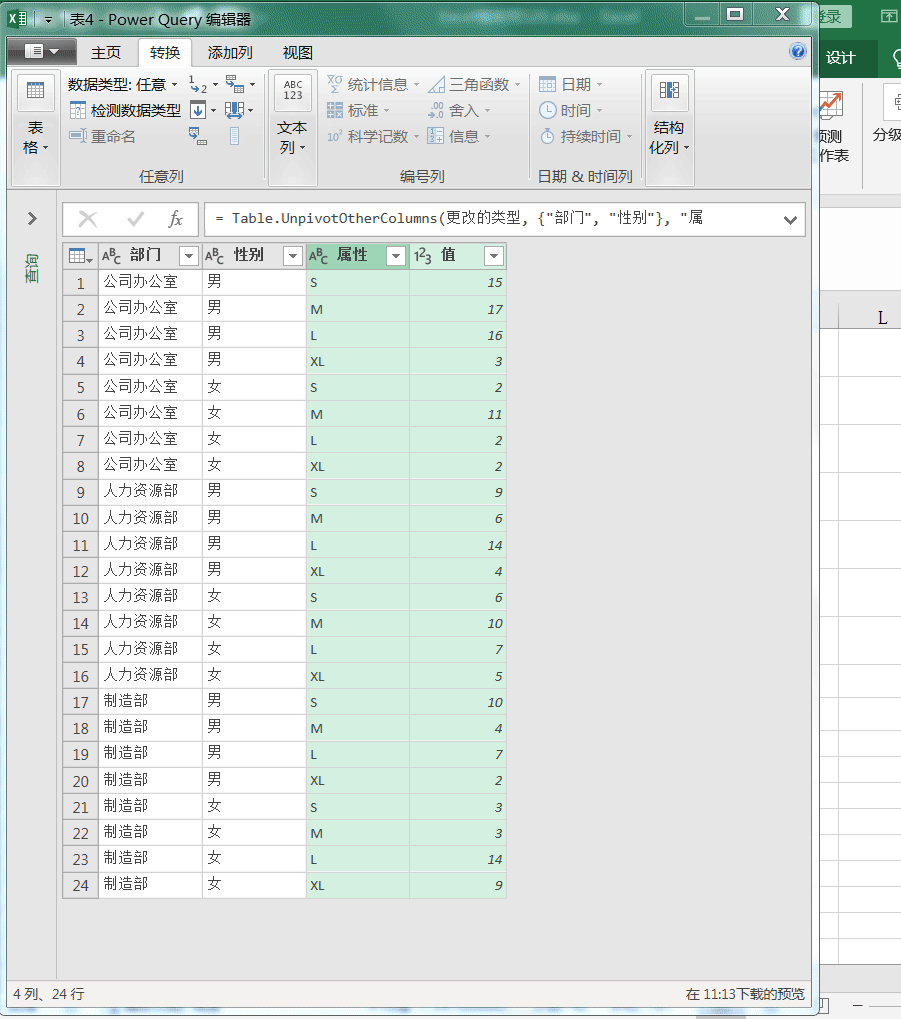Click the 科学记数 exponent icon
901x1019 pixels.
pos(334,136)
